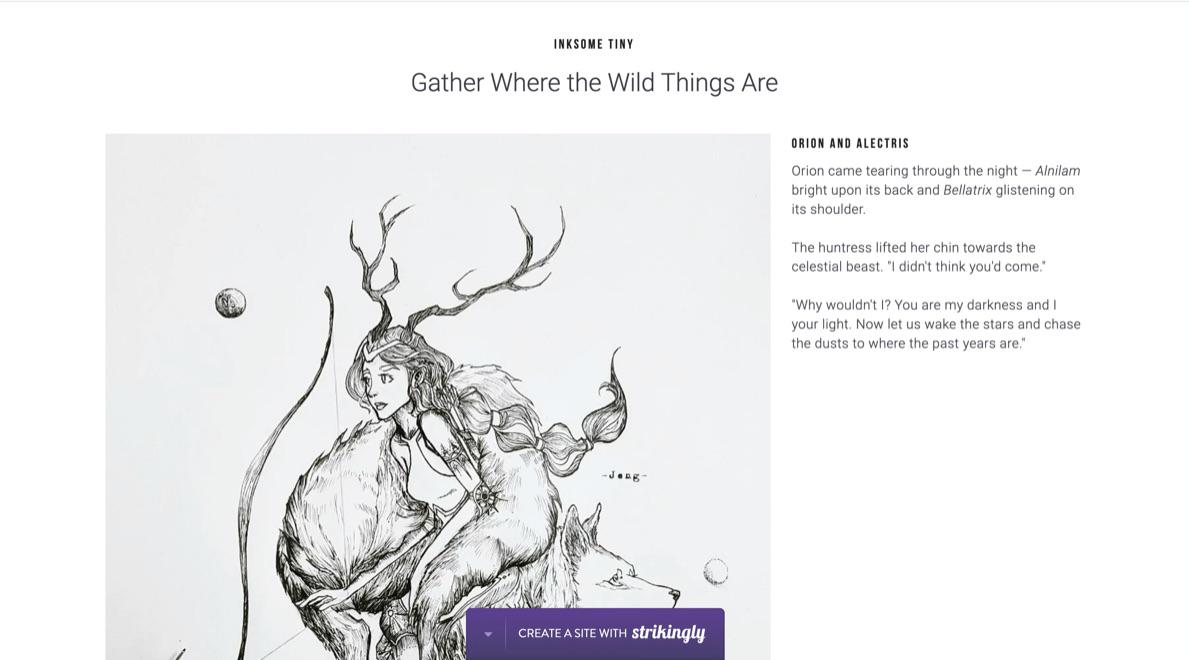Click the paragraph starting 'Orion came tearing'
This screenshot has width=1189, height=660.
click(935, 190)
